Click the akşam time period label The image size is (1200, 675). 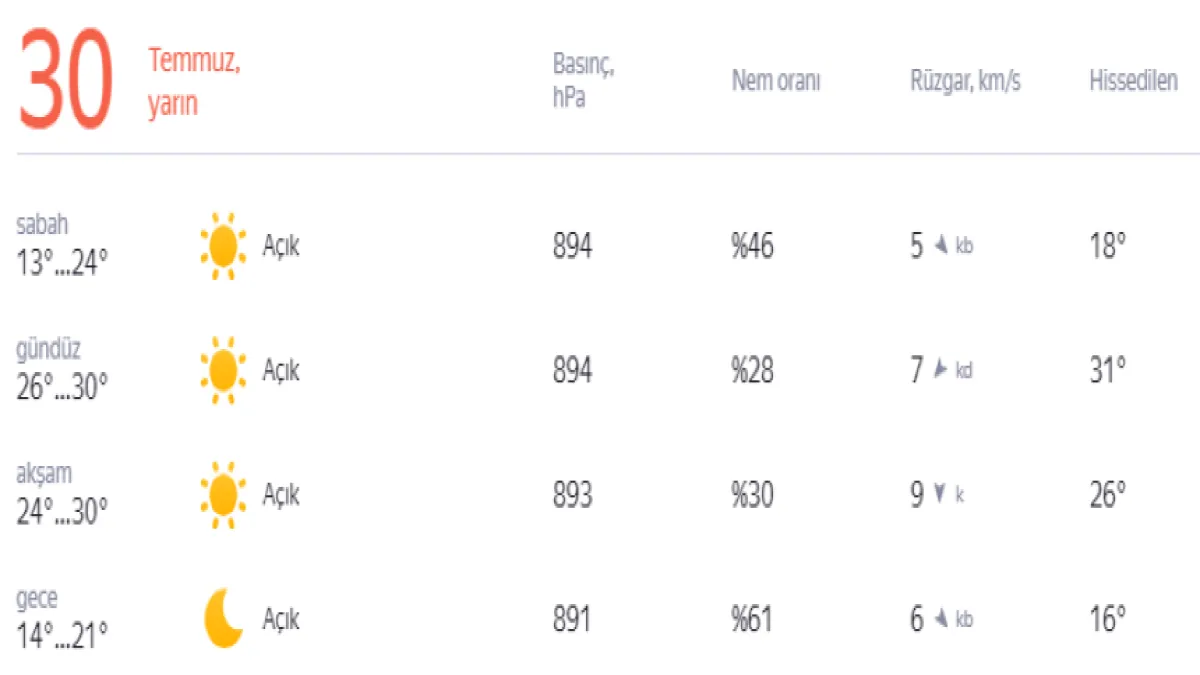44,474
